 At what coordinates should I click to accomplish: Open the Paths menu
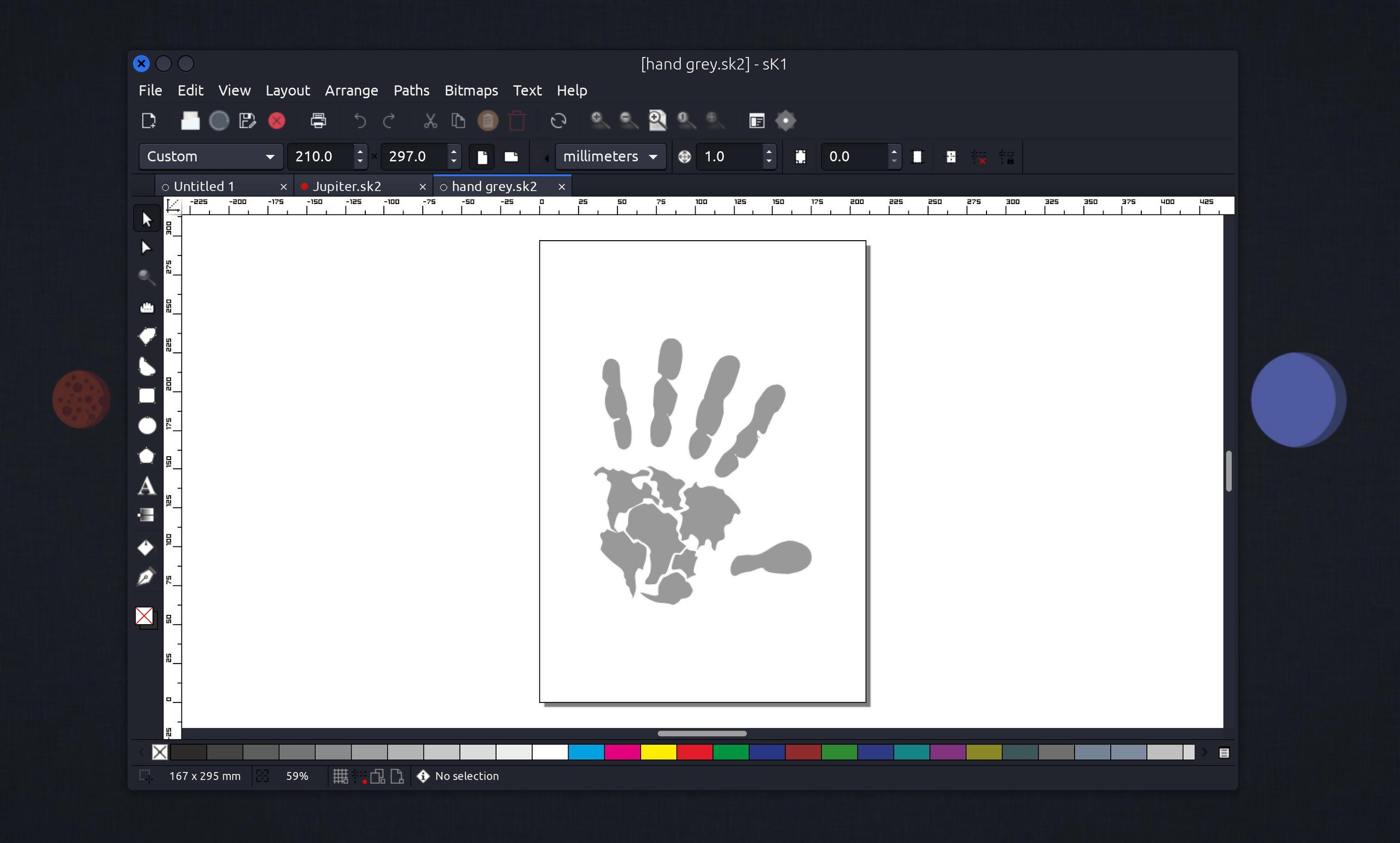411,90
